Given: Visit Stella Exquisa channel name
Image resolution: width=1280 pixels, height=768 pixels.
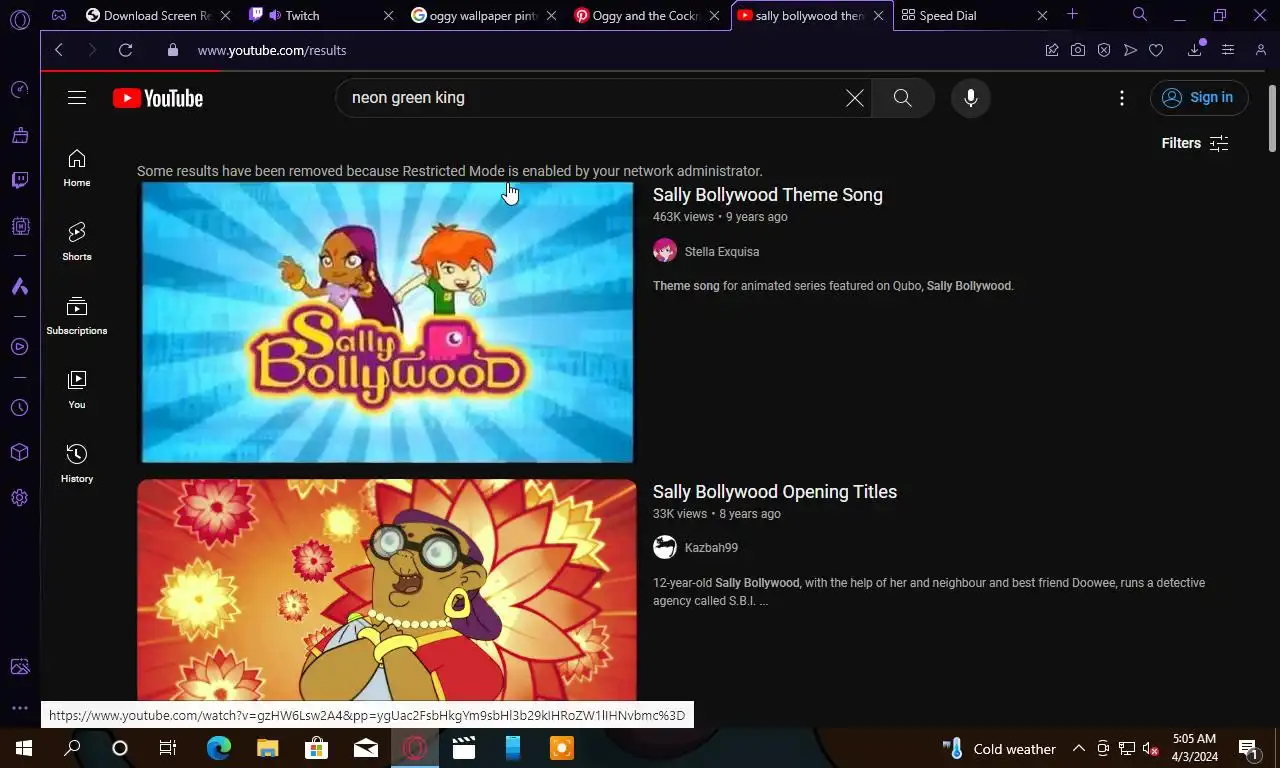Looking at the screenshot, I should point(722,252).
